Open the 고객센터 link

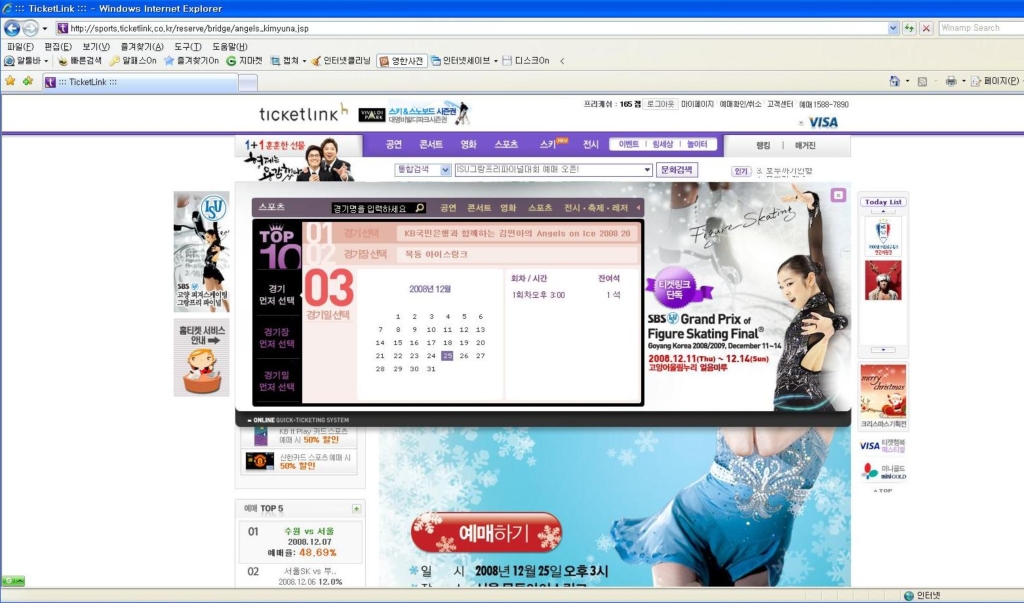click(x=780, y=105)
